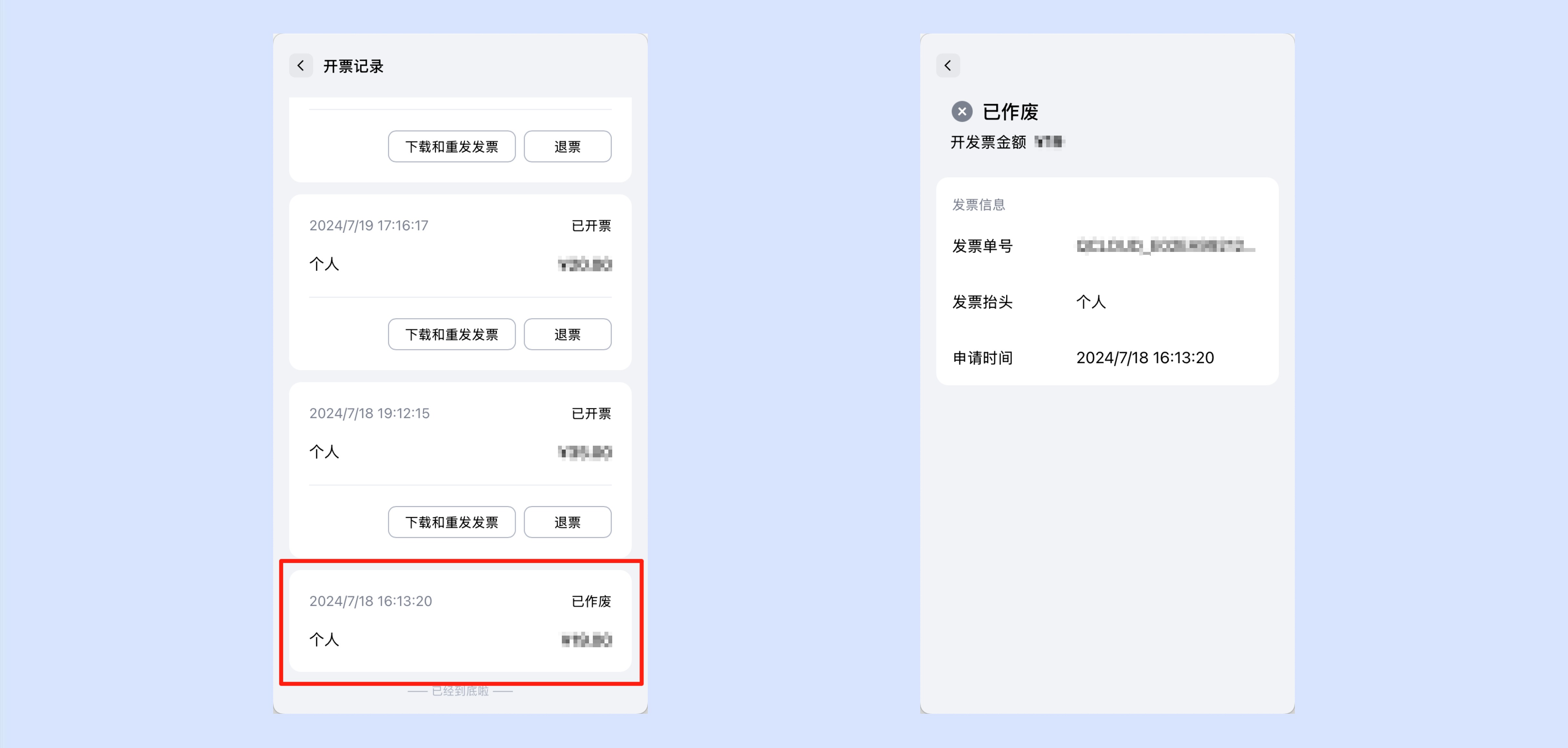Viewport: 1568px width, 748px height.
Task: Click the 开票记录 page title
Action: [x=353, y=66]
